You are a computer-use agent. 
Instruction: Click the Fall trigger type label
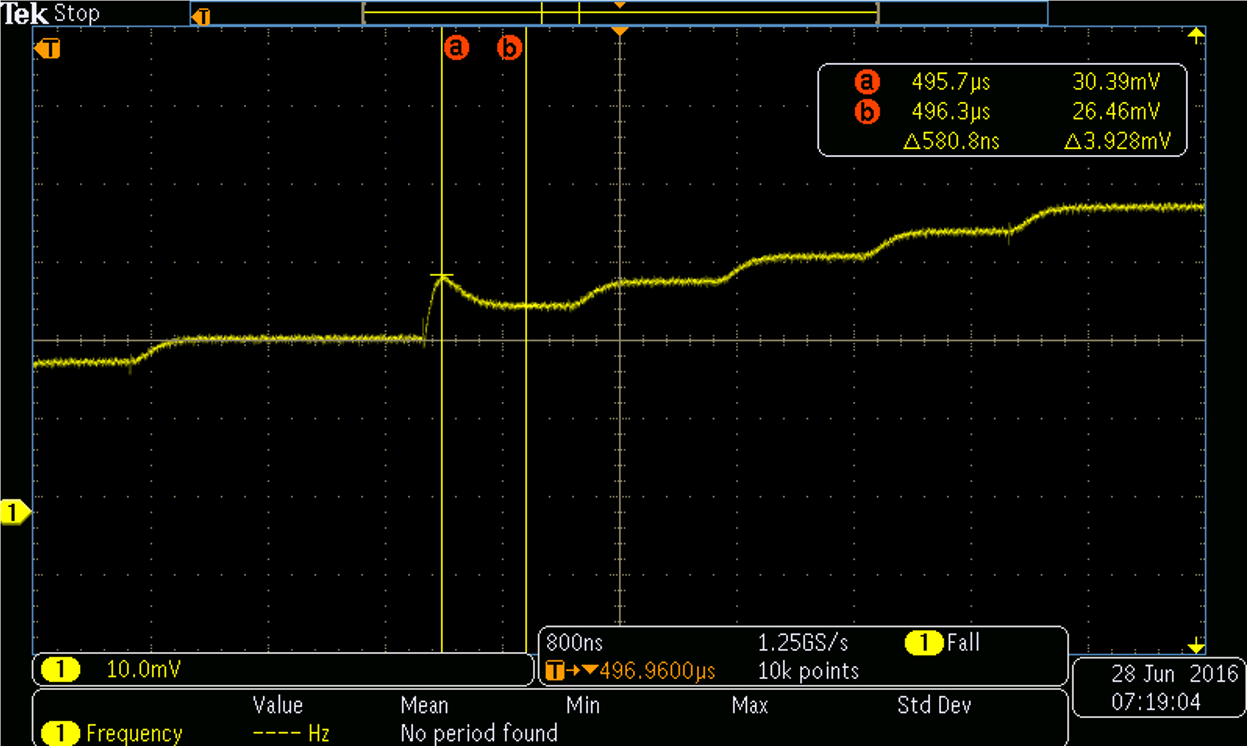pyautogui.click(x=962, y=643)
